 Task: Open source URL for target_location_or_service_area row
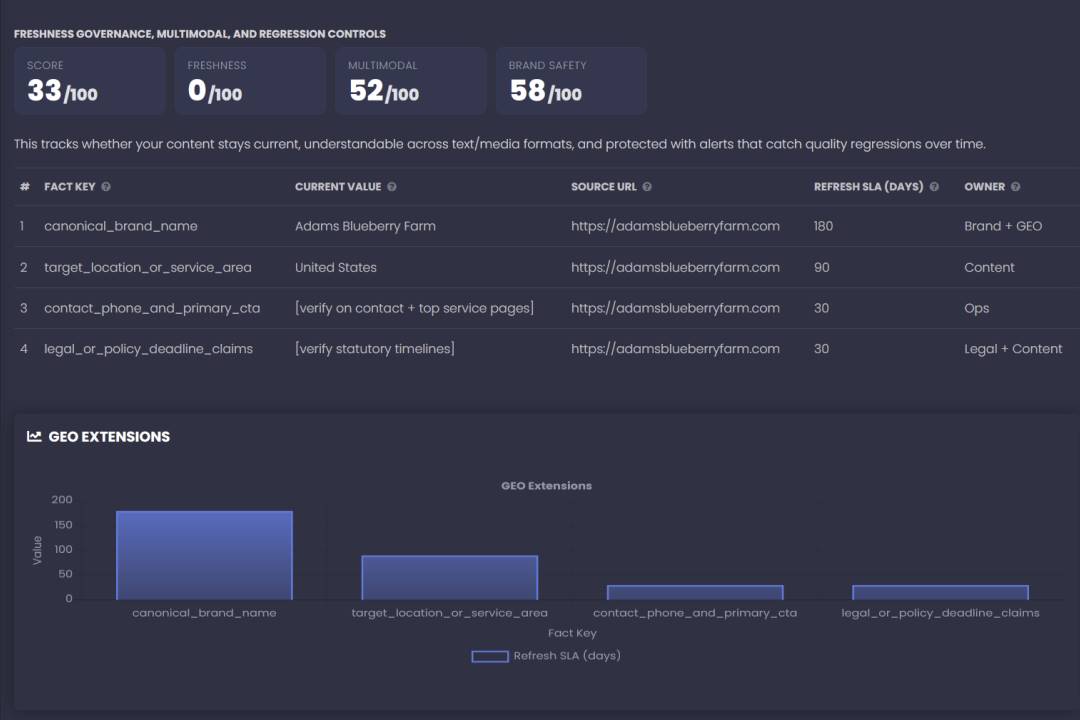(x=675, y=268)
